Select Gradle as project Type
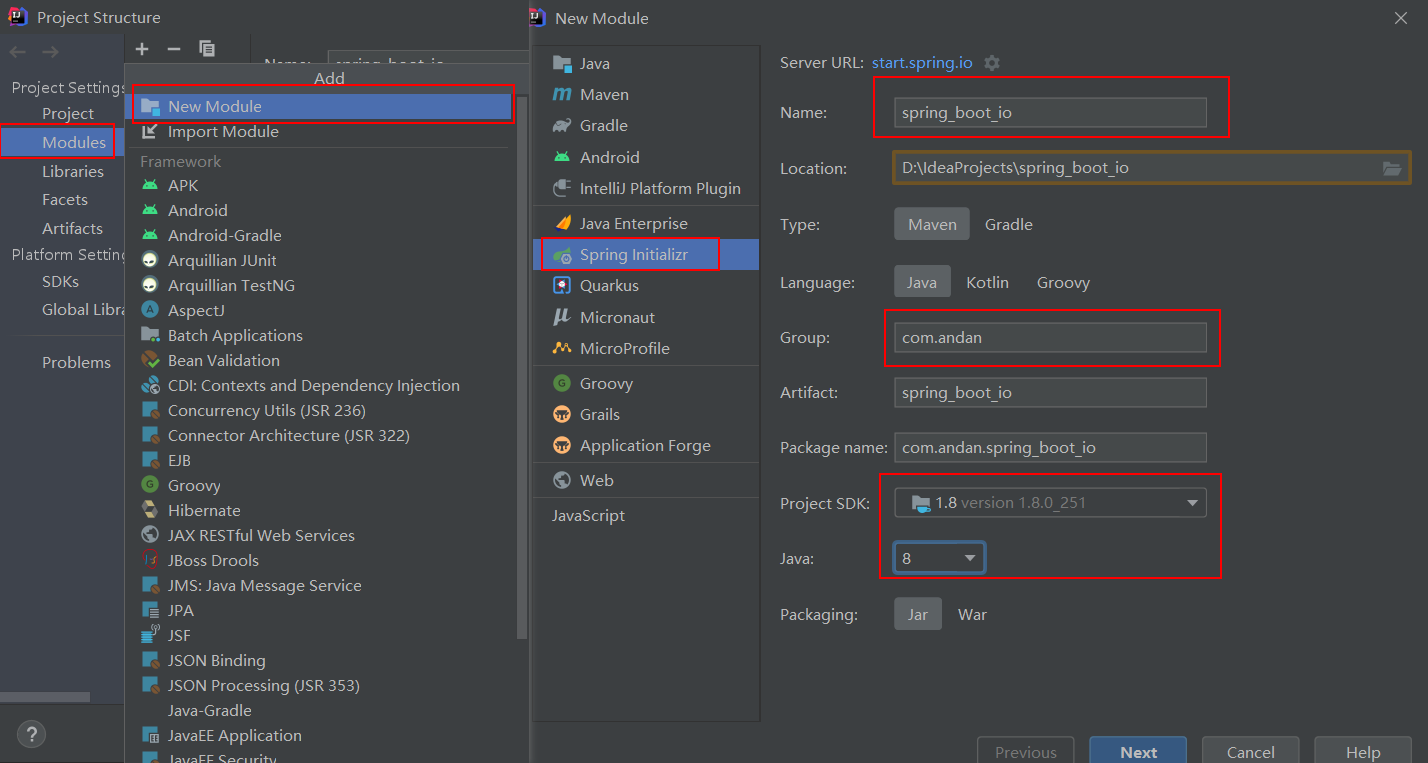Image resolution: width=1428 pixels, height=763 pixels. pos(1008,225)
